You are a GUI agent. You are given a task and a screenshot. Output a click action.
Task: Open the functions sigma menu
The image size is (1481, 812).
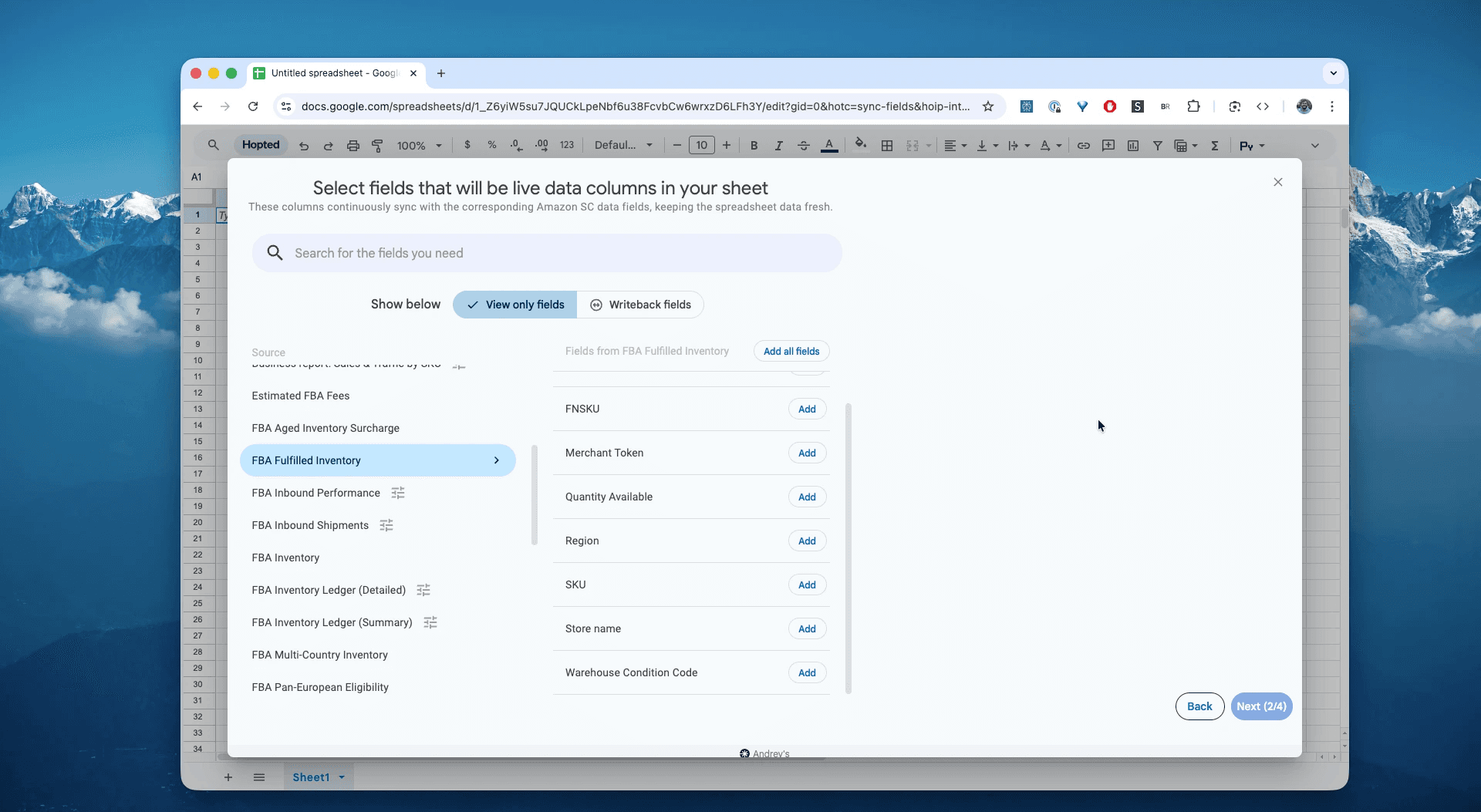click(1215, 146)
